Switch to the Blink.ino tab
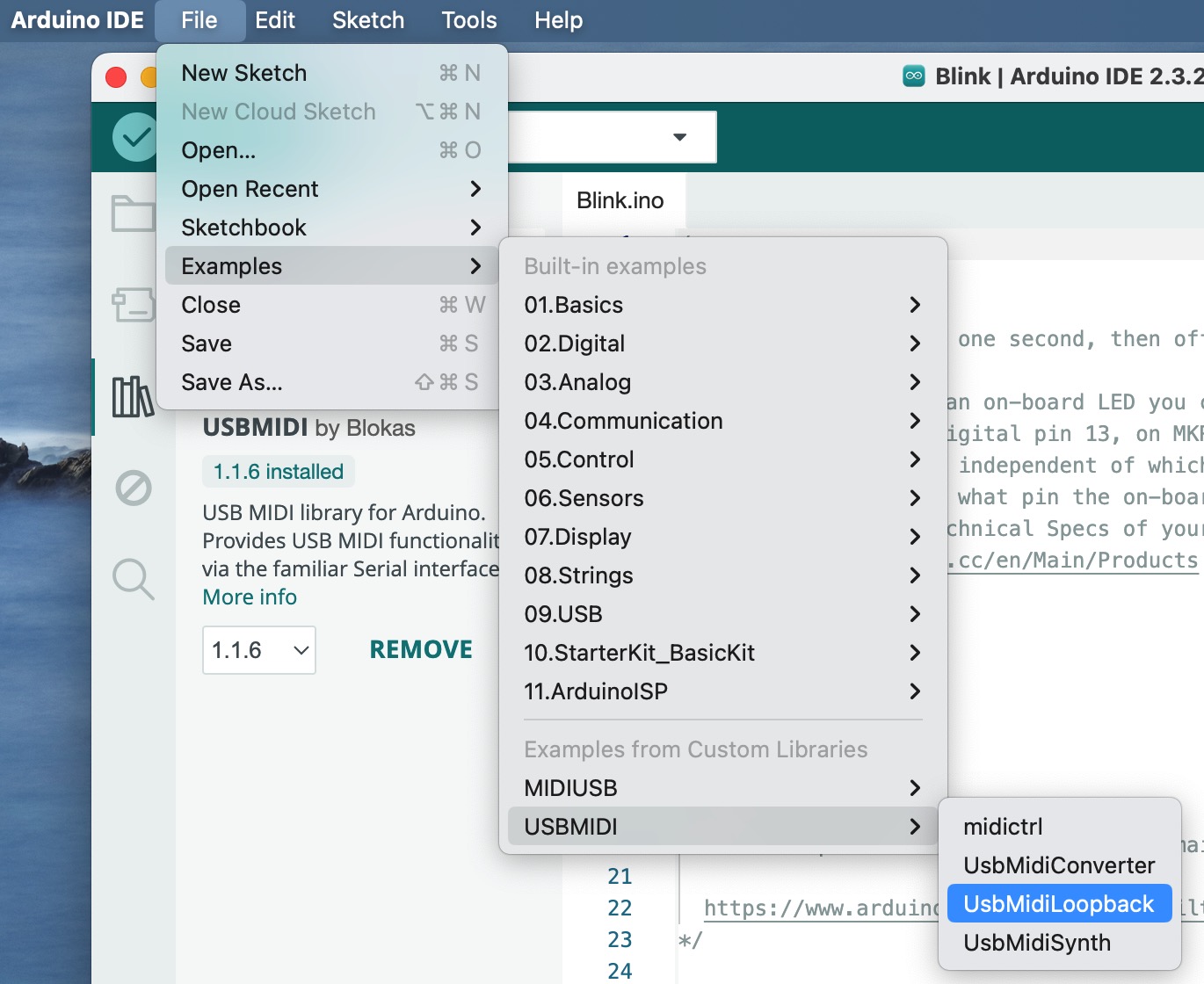 point(620,200)
